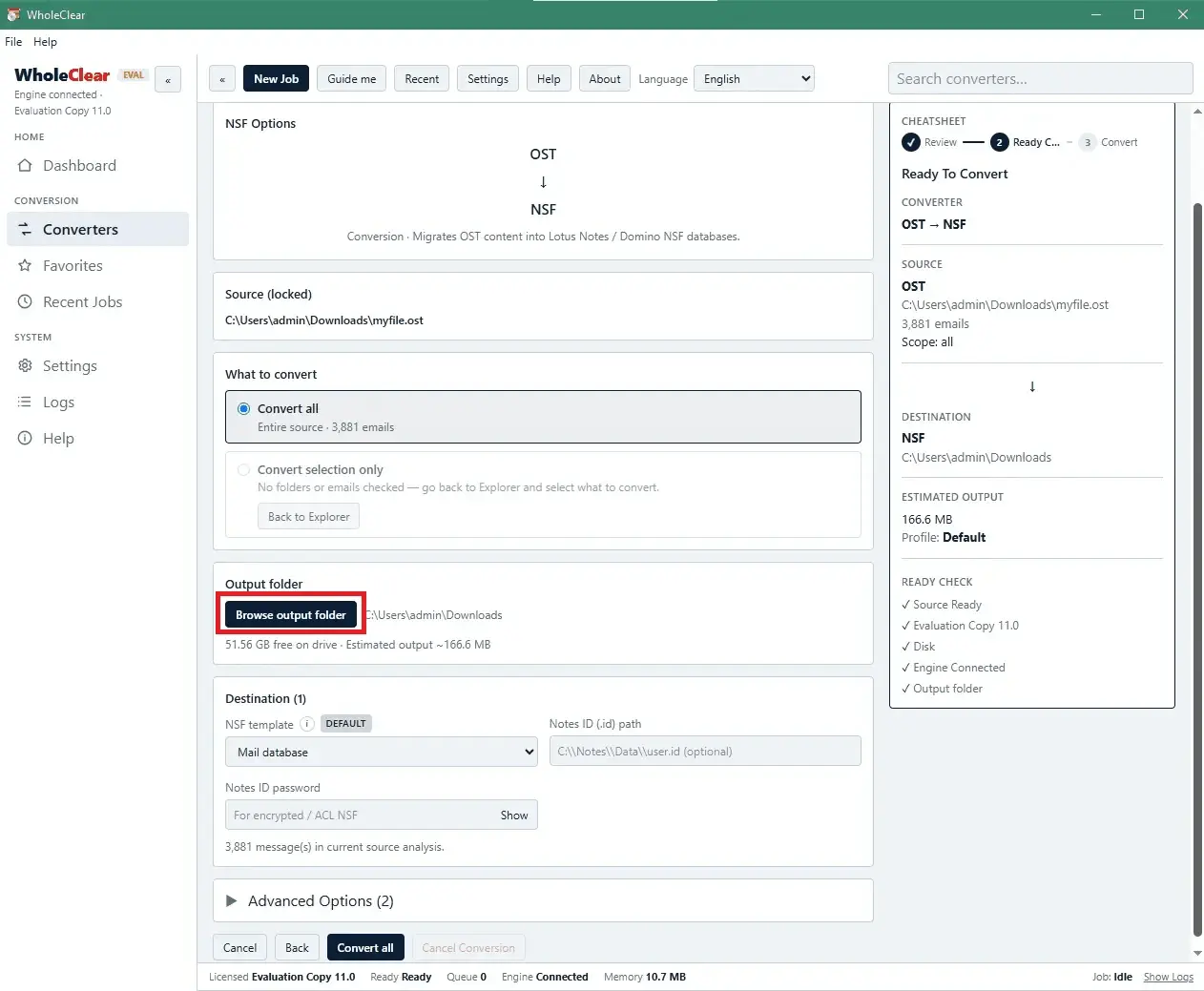Select Convert selection only radio option
Viewport: 1204px width, 991px height.
tap(244, 469)
